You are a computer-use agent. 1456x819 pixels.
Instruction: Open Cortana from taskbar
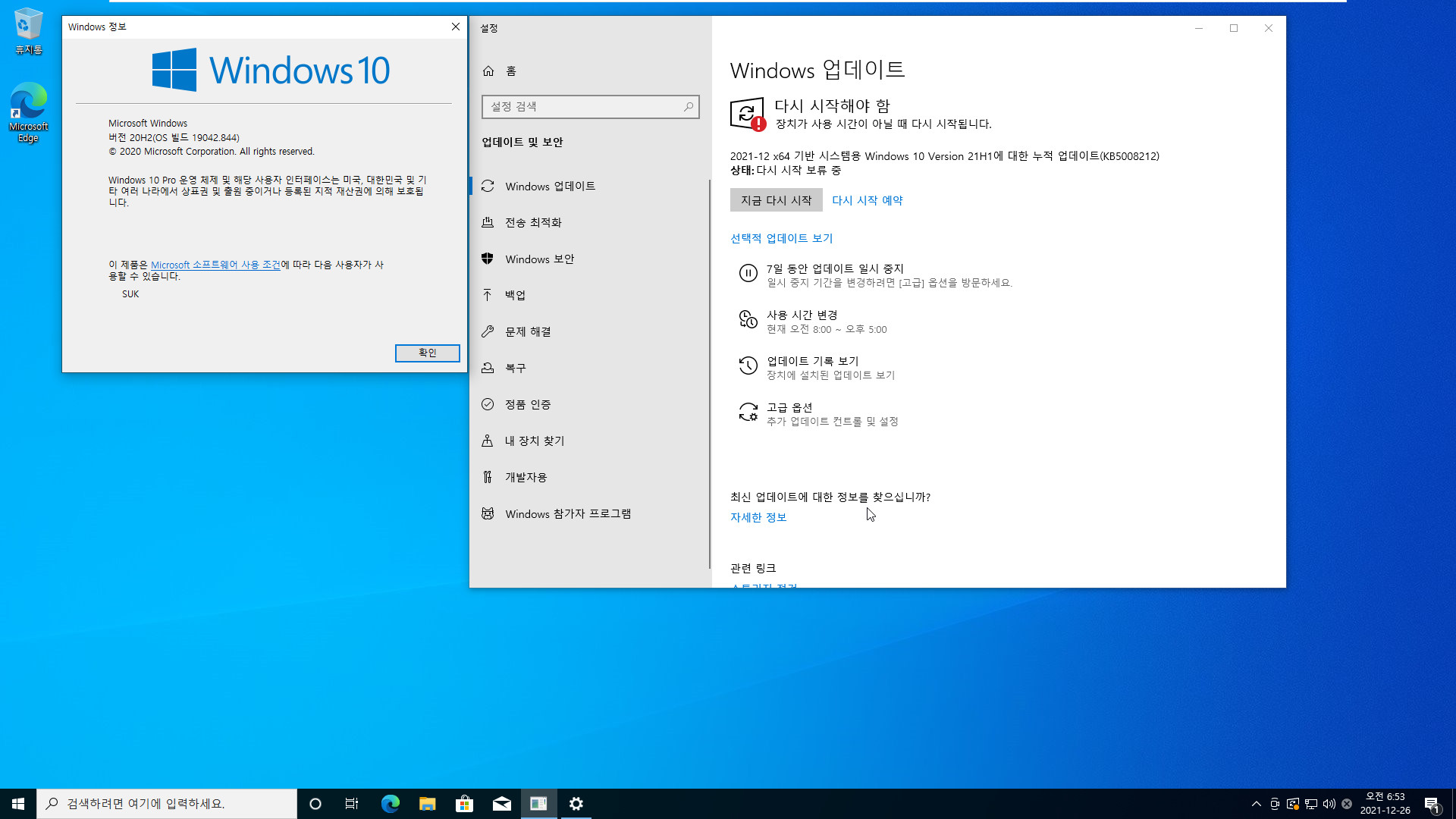315,804
